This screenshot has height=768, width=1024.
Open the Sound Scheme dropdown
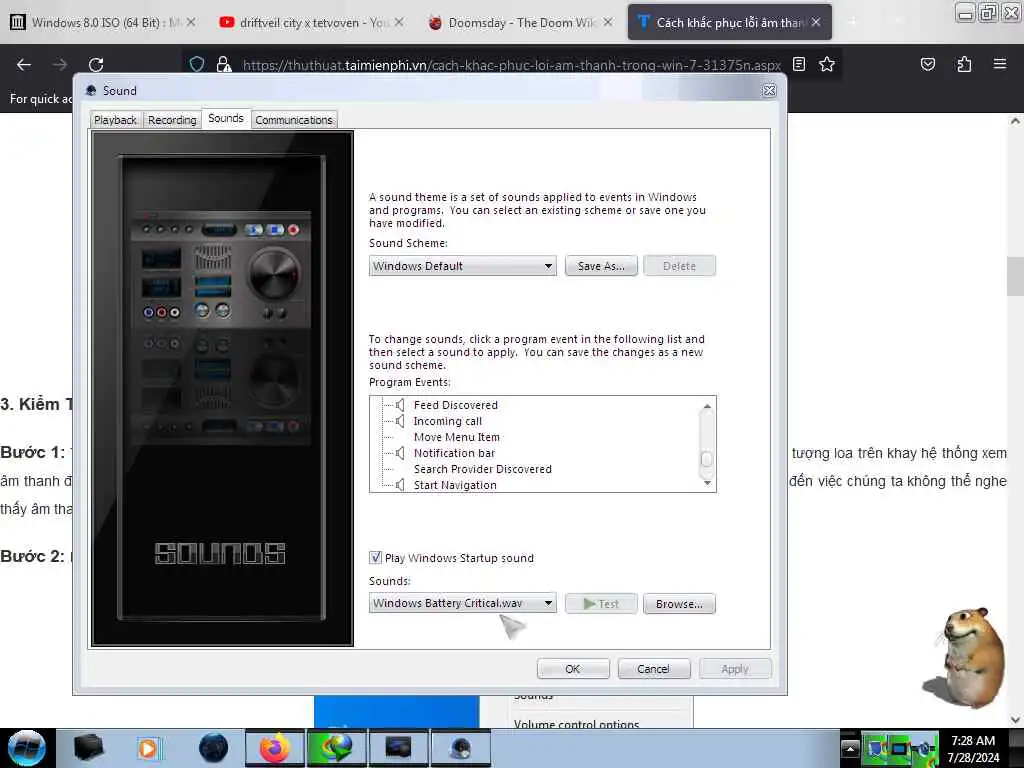(x=462, y=266)
